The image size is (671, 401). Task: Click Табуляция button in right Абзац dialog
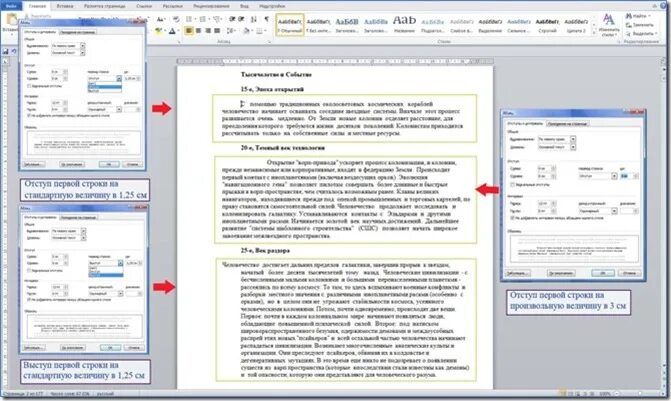point(517,273)
